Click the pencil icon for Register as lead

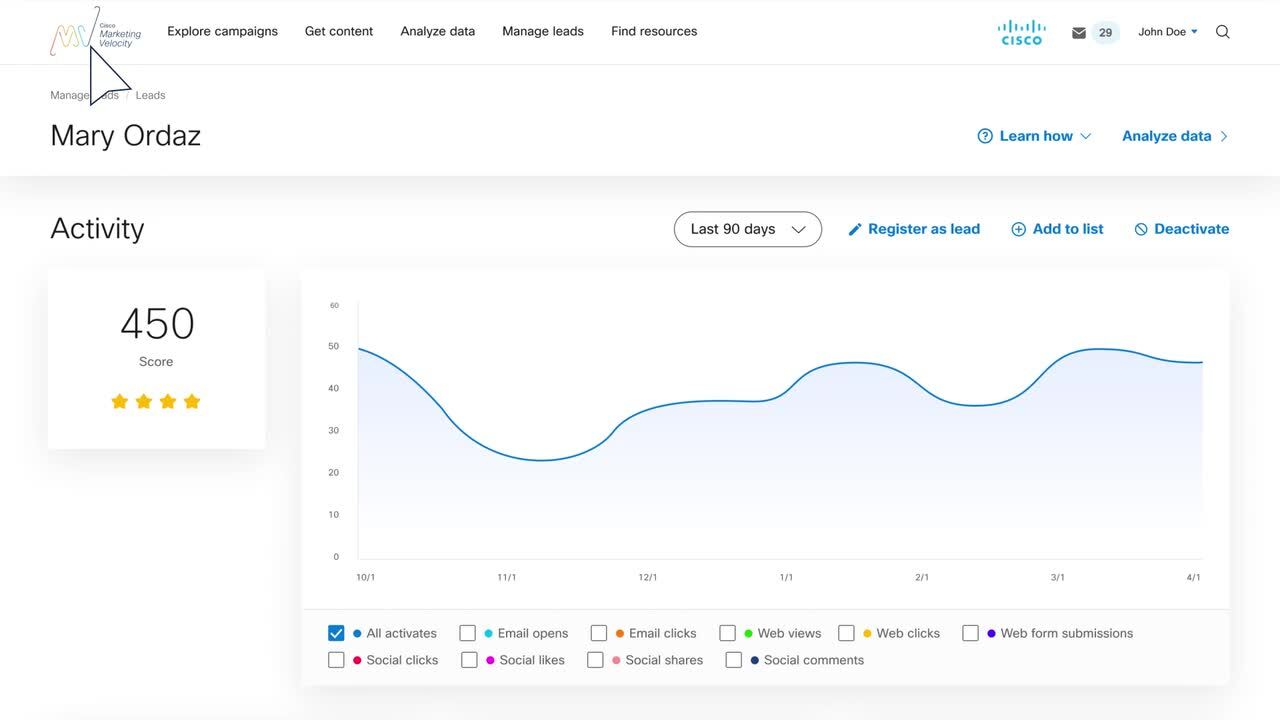coord(854,229)
